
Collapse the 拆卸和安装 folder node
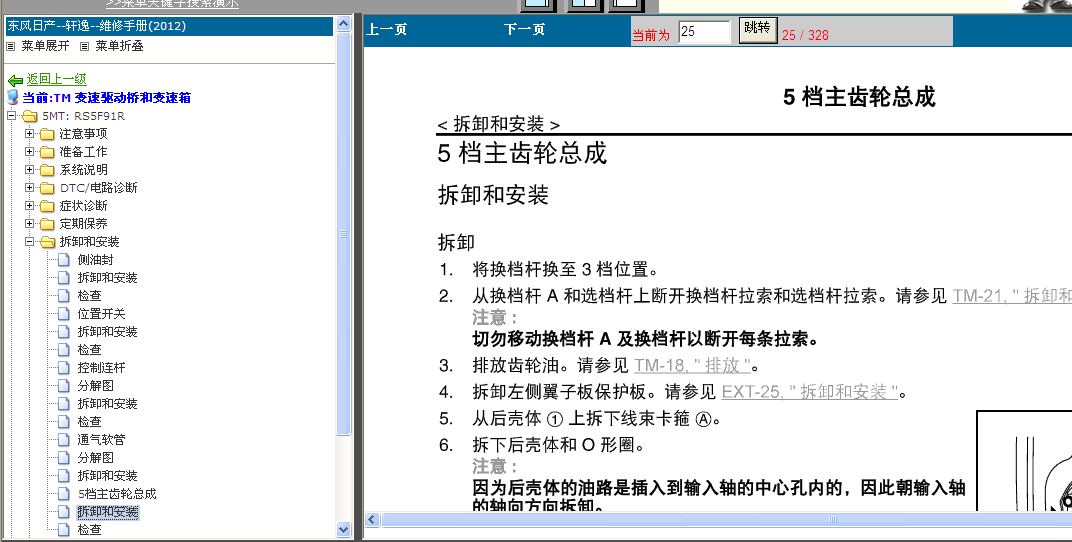pos(29,241)
